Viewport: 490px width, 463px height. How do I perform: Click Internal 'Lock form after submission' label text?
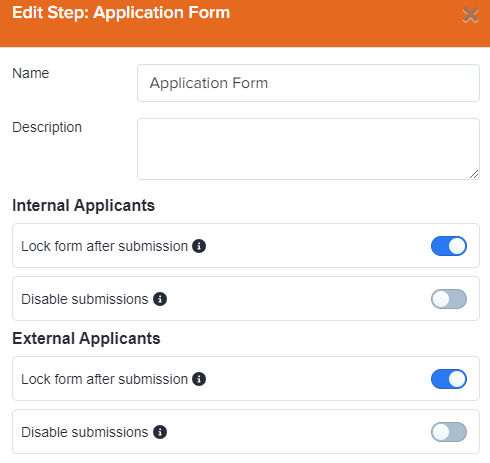pyautogui.click(x=104, y=246)
